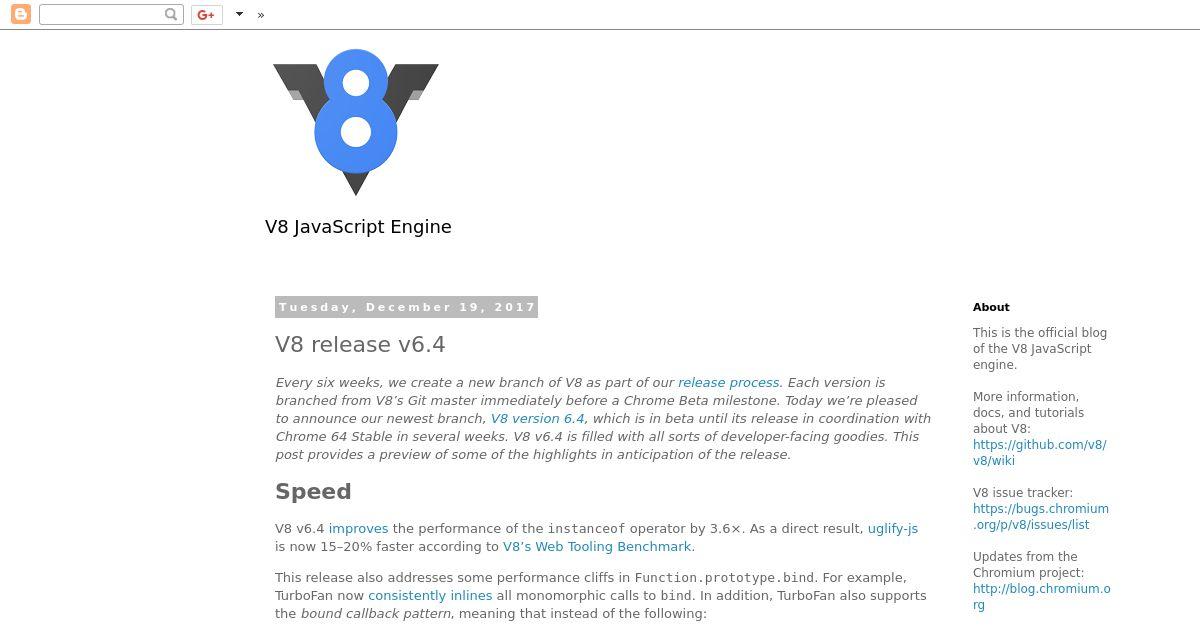This screenshot has width=1200, height=630.
Task: Open the navbar dropdown arrow menu
Action: [x=239, y=14]
